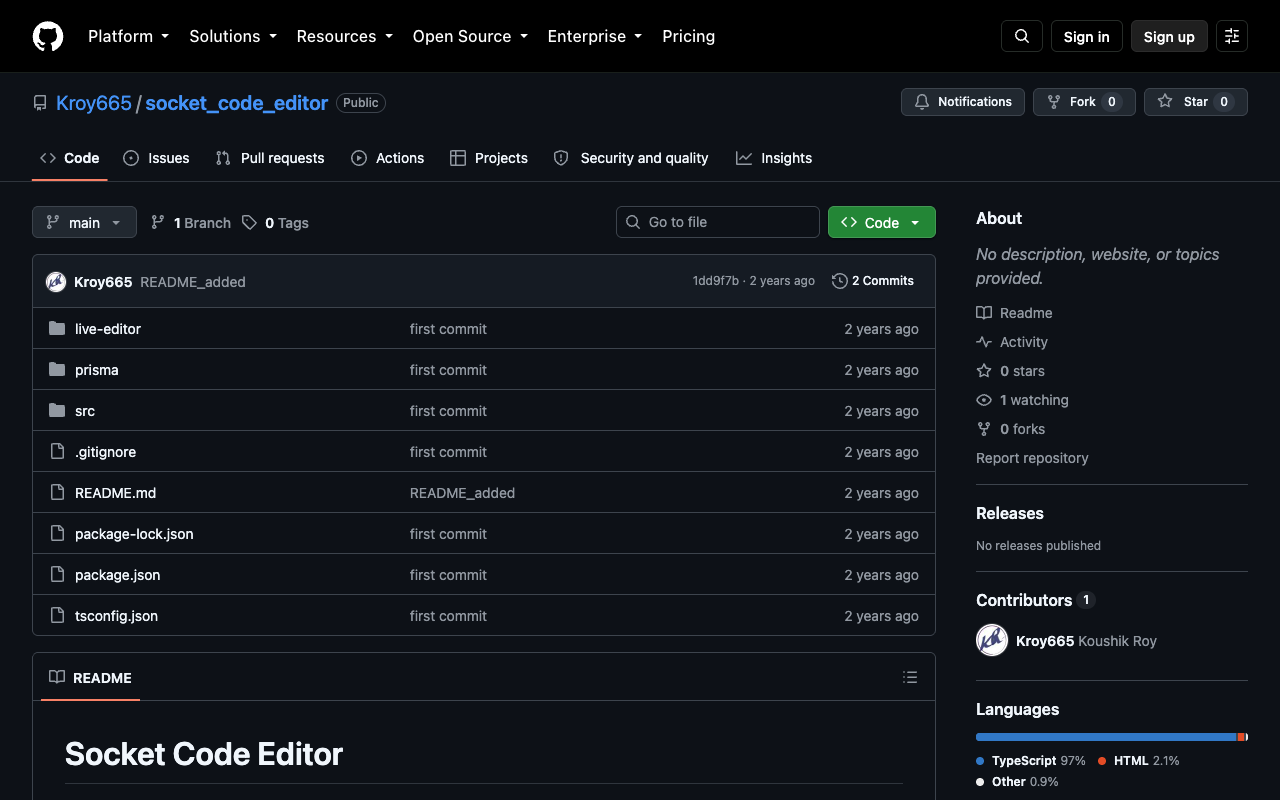
Task: Open the Kroy665 owner link
Action: [94, 103]
